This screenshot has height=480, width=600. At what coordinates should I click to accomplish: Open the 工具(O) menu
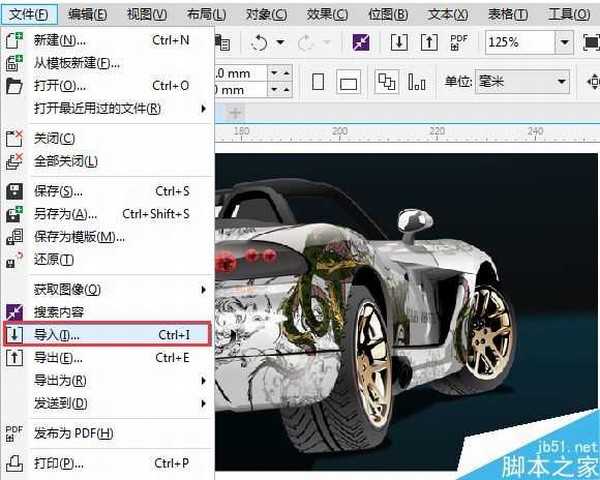tap(569, 15)
